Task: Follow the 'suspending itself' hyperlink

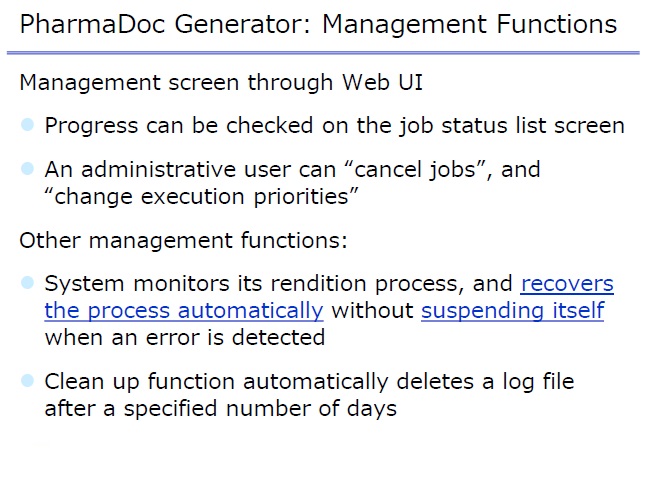Action: [512, 311]
